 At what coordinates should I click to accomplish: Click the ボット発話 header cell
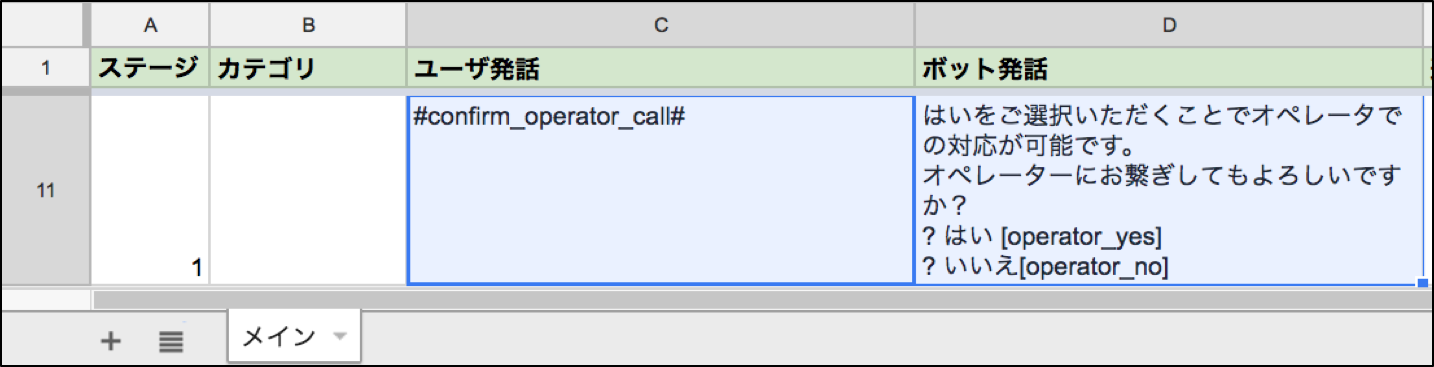coord(1168,69)
